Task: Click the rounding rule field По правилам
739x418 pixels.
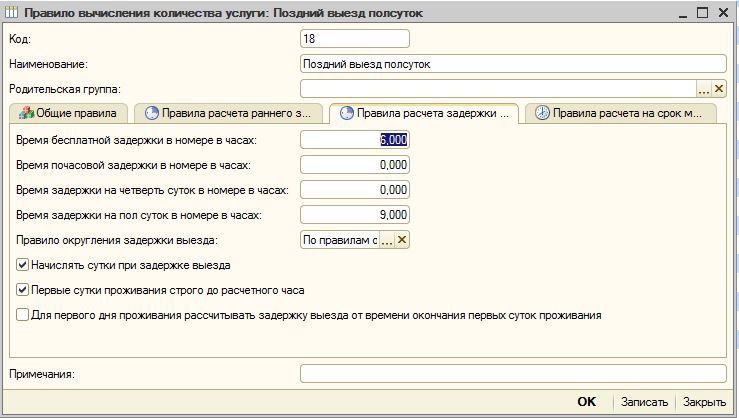Action: (x=340, y=240)
